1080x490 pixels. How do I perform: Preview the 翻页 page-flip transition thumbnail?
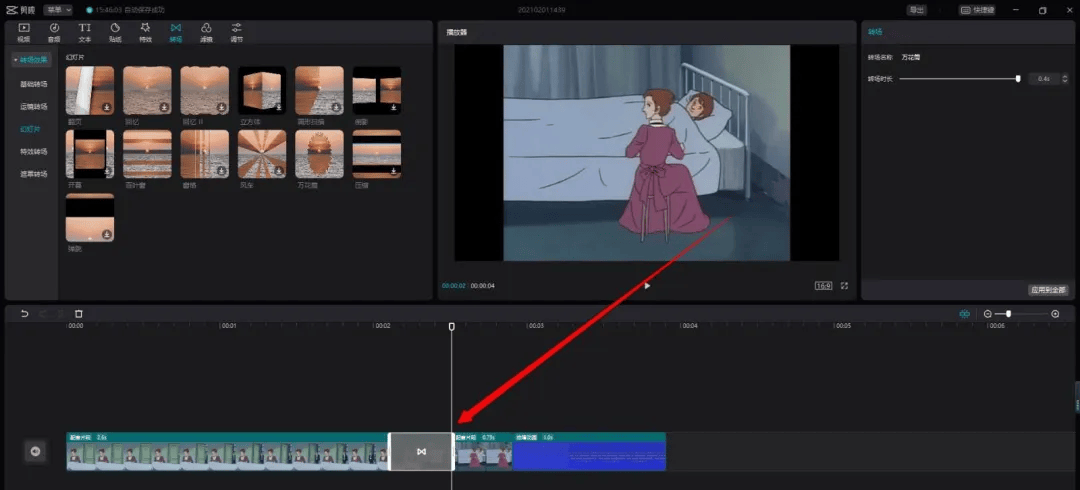tap(90, 90)
